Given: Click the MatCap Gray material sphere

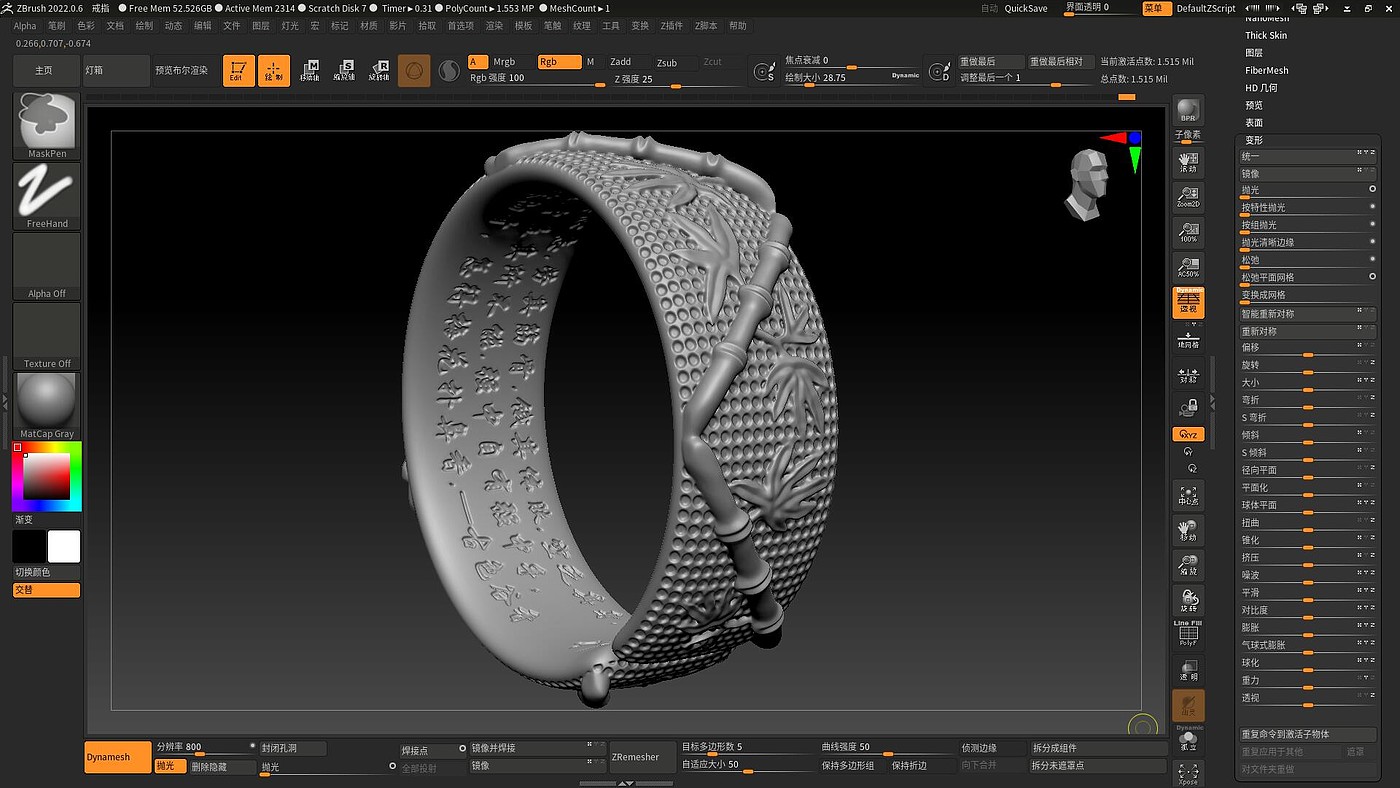Looking at the screenshot, I should click(x=47, y=403).
